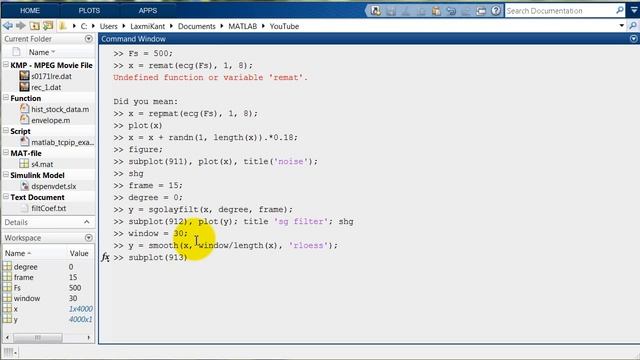Collapse the MAT-file group

(x=6, y=153)
